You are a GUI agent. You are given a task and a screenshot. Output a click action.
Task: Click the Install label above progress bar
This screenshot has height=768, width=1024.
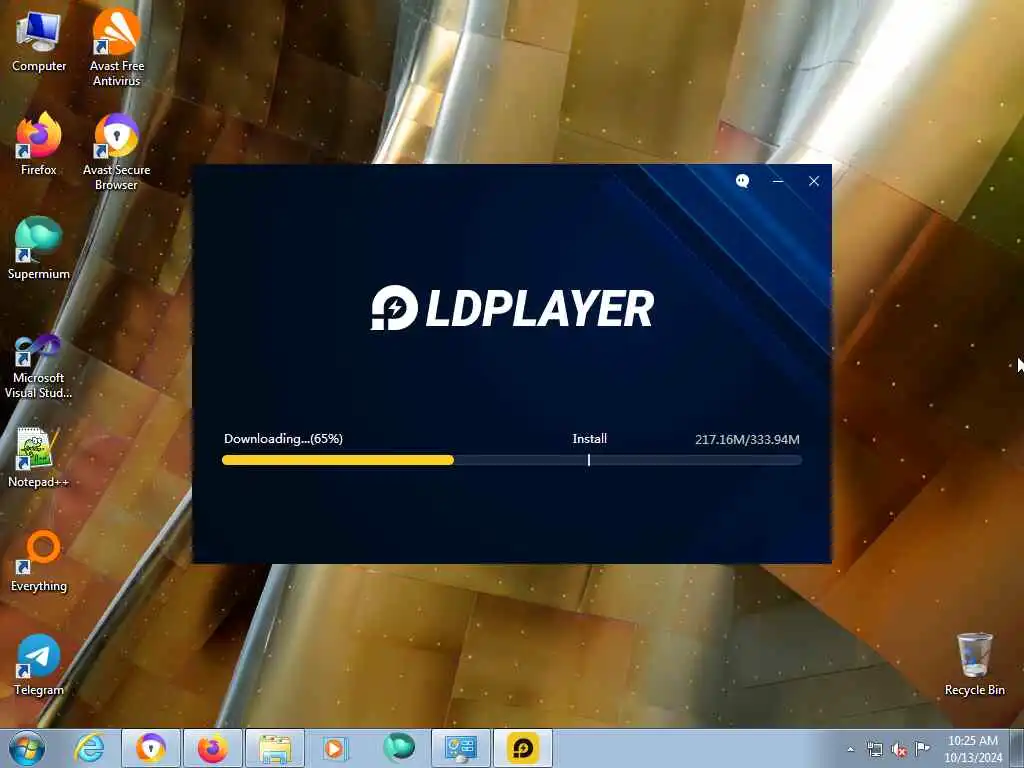pyautogui.click(x=590, y=439)
